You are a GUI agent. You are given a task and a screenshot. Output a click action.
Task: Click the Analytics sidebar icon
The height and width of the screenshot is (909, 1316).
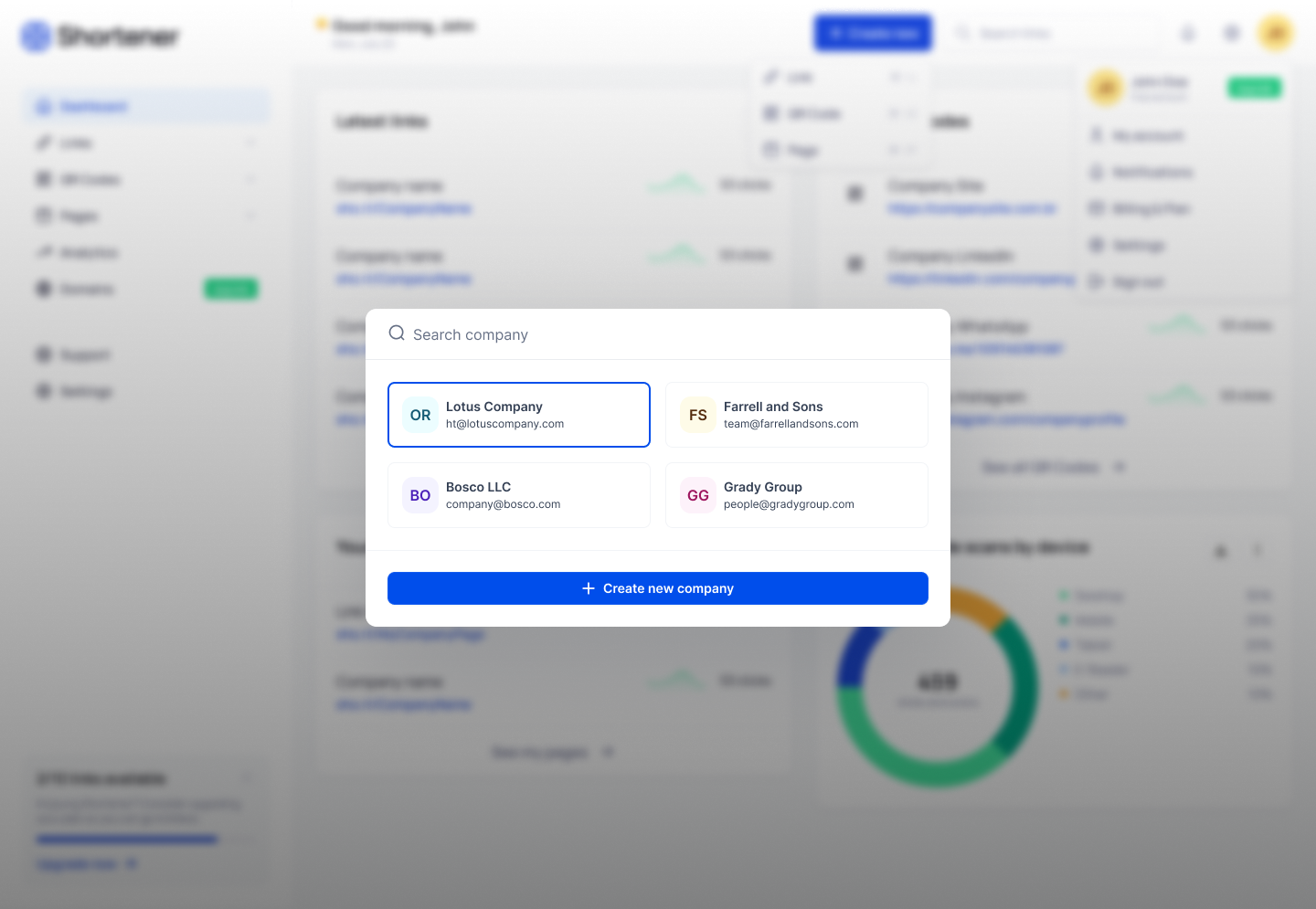pos(44,252)
